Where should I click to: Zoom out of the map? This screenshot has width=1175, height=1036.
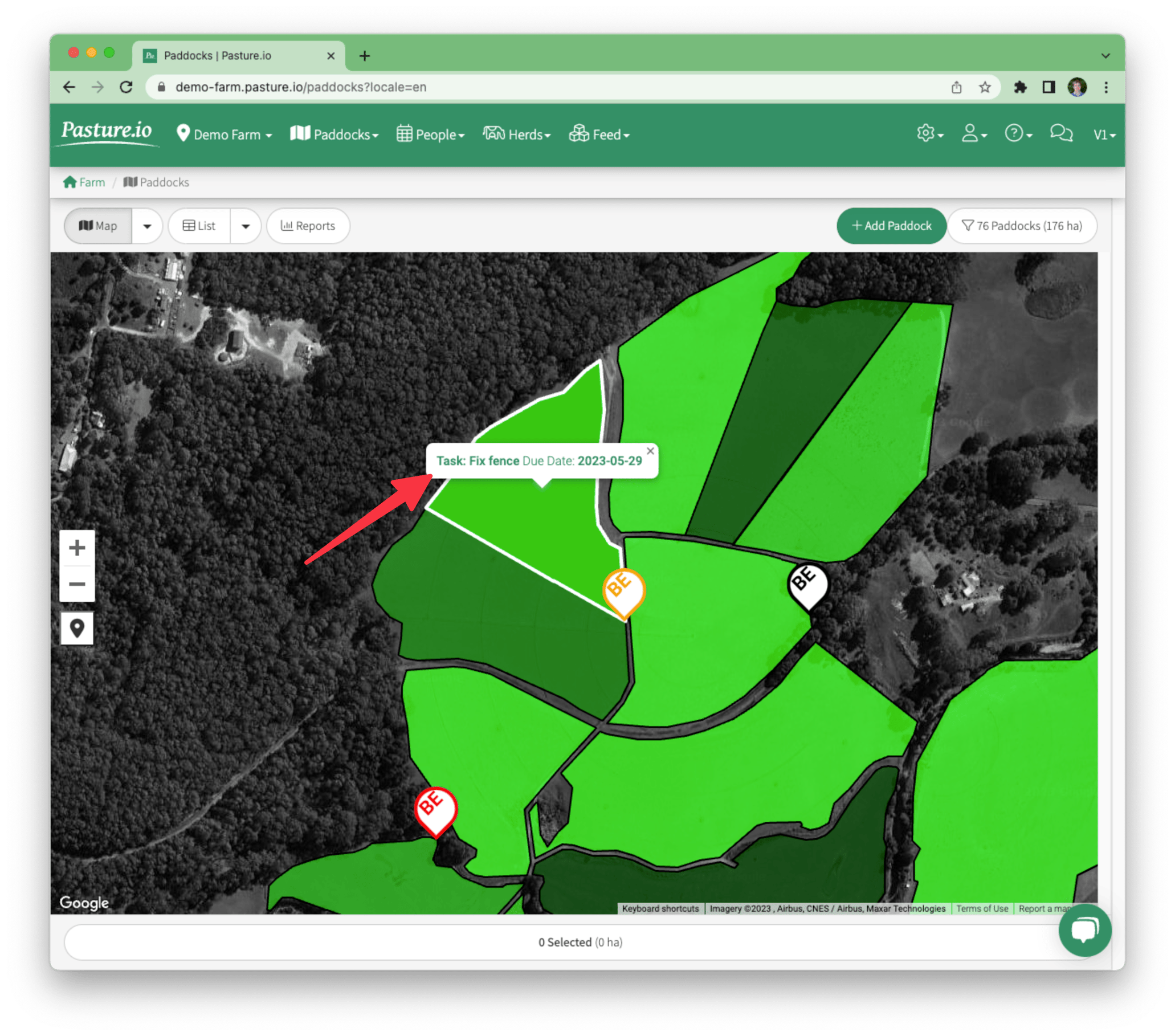77,584
